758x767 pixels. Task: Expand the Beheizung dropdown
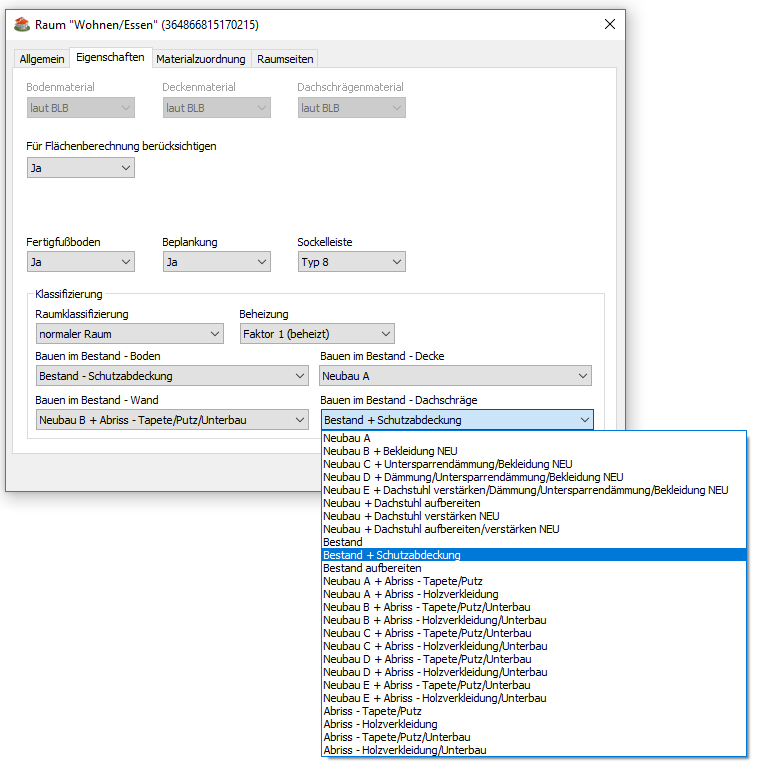click(x=317, y=334)
